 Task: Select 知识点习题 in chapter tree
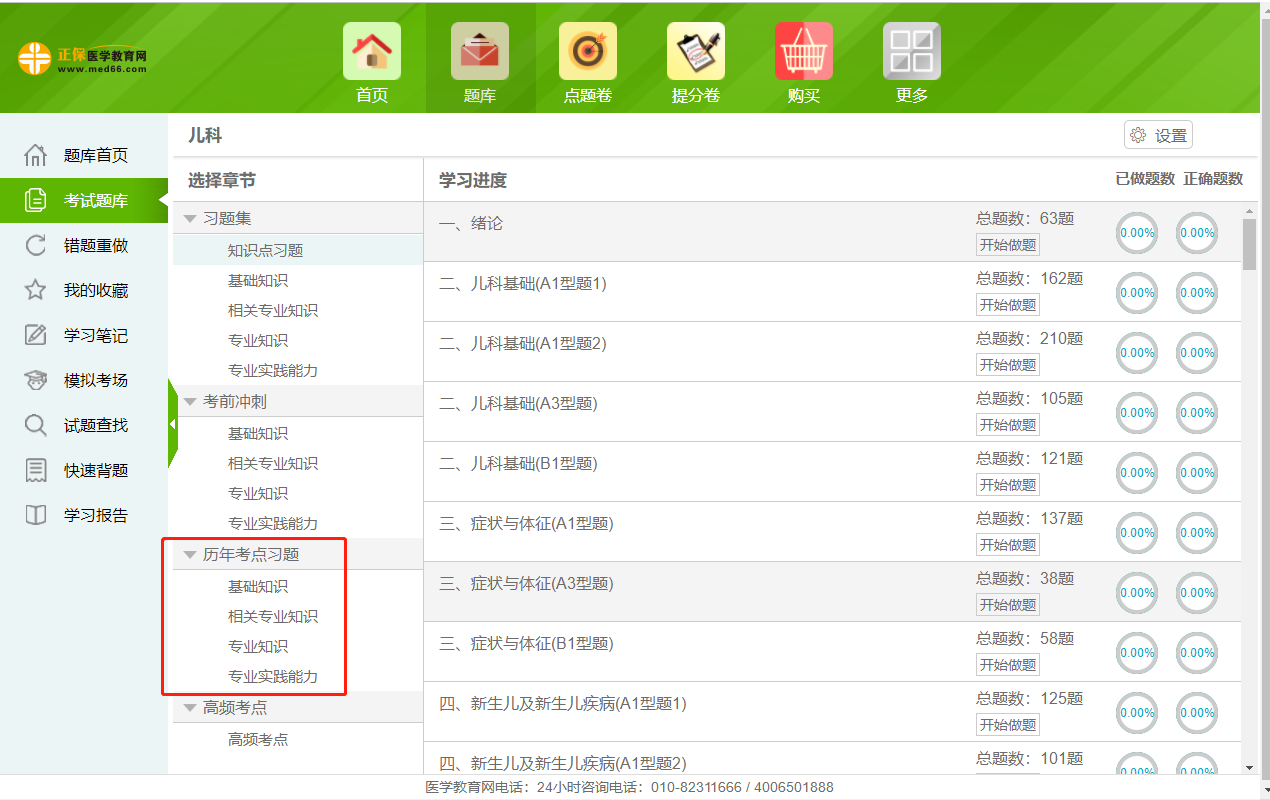coord(265,250)
